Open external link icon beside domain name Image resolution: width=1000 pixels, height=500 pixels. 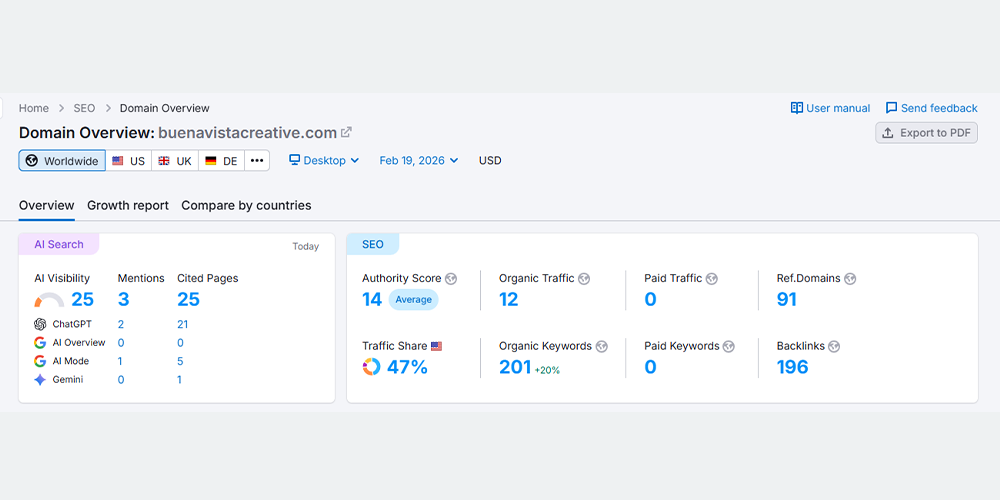pyautogui.click(x=347, y=132)
